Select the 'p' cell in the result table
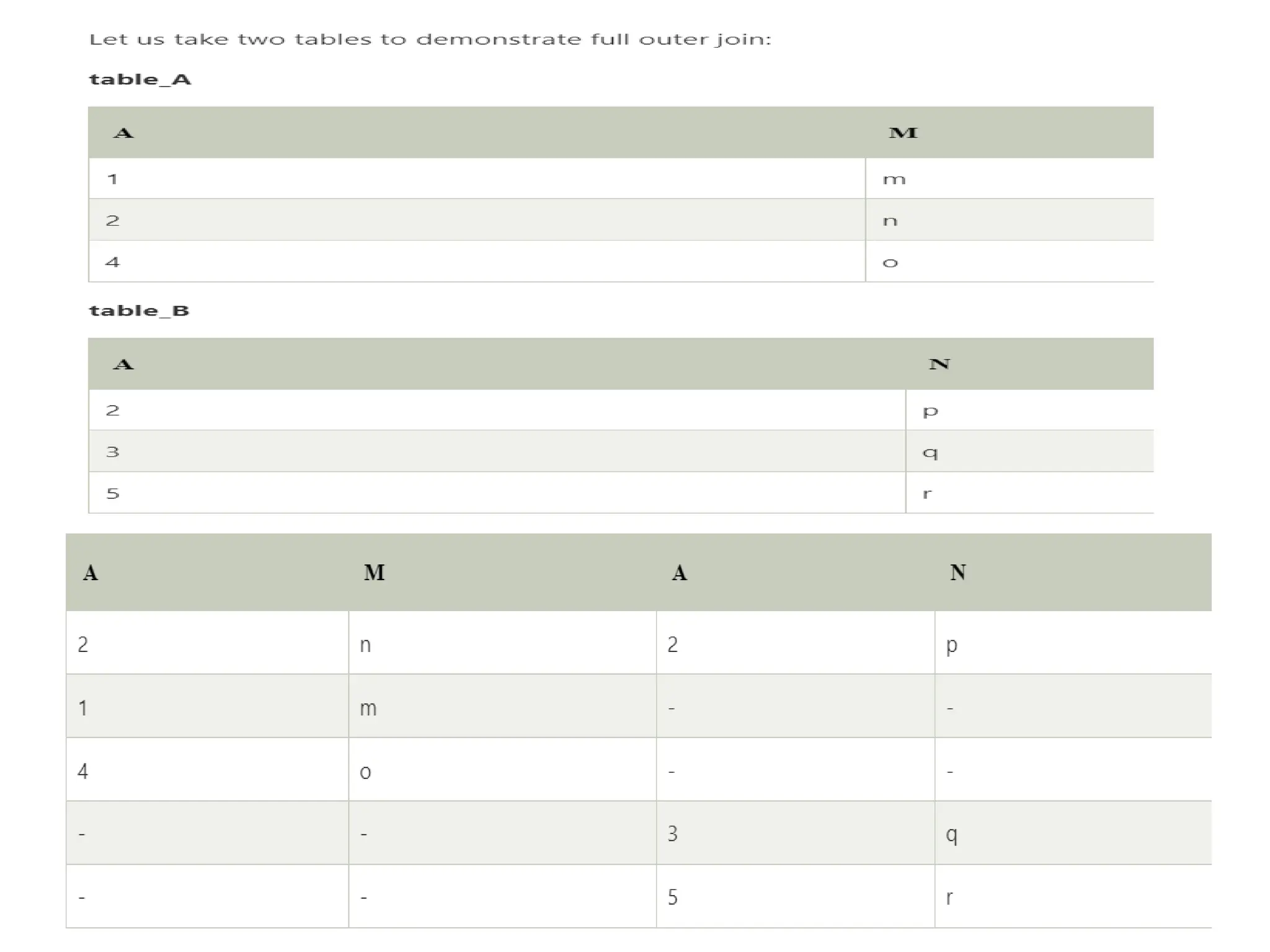1270x952 pixels. pos(1073,643)
